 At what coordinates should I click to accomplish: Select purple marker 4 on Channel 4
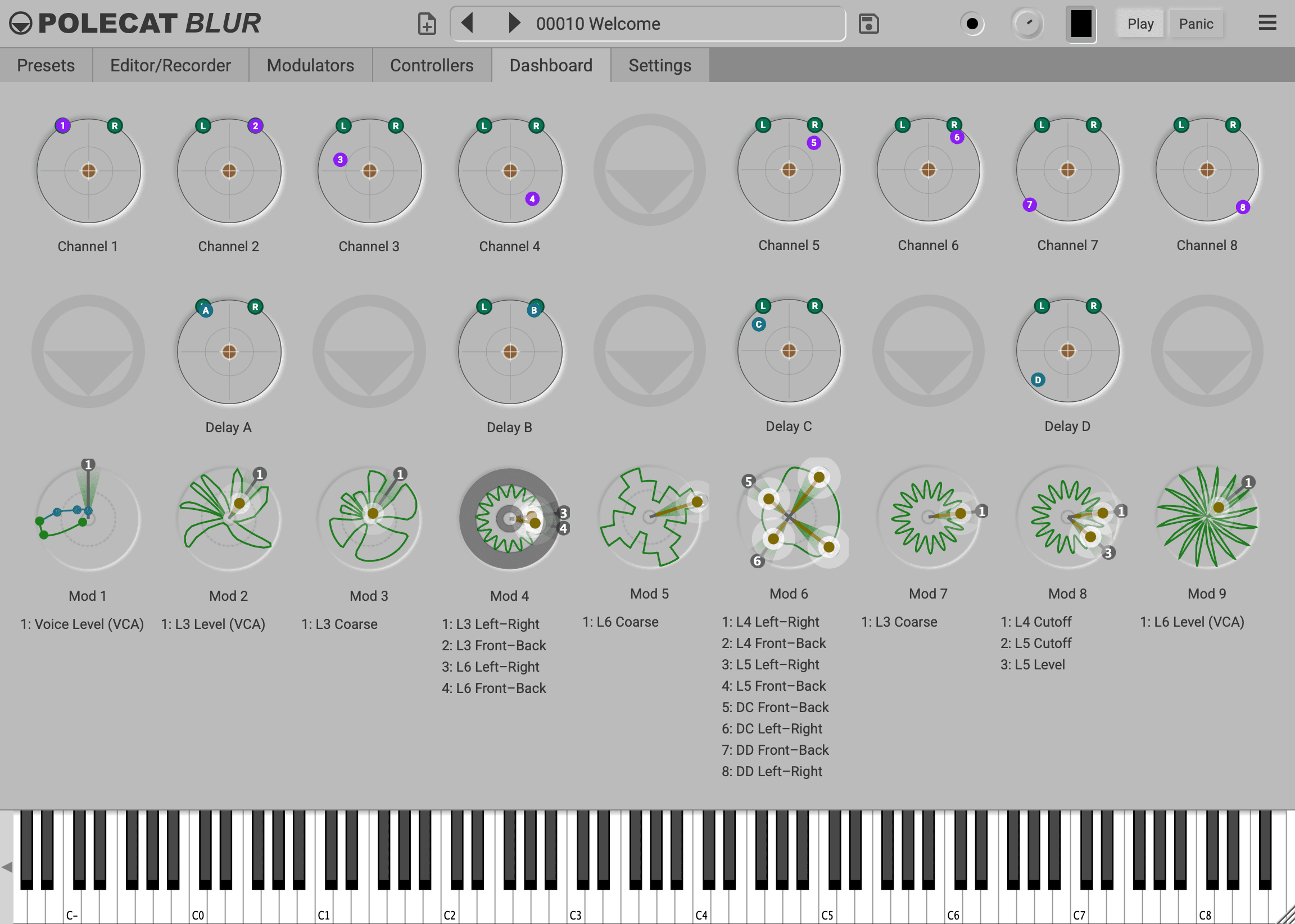click(x=532, y=198)
